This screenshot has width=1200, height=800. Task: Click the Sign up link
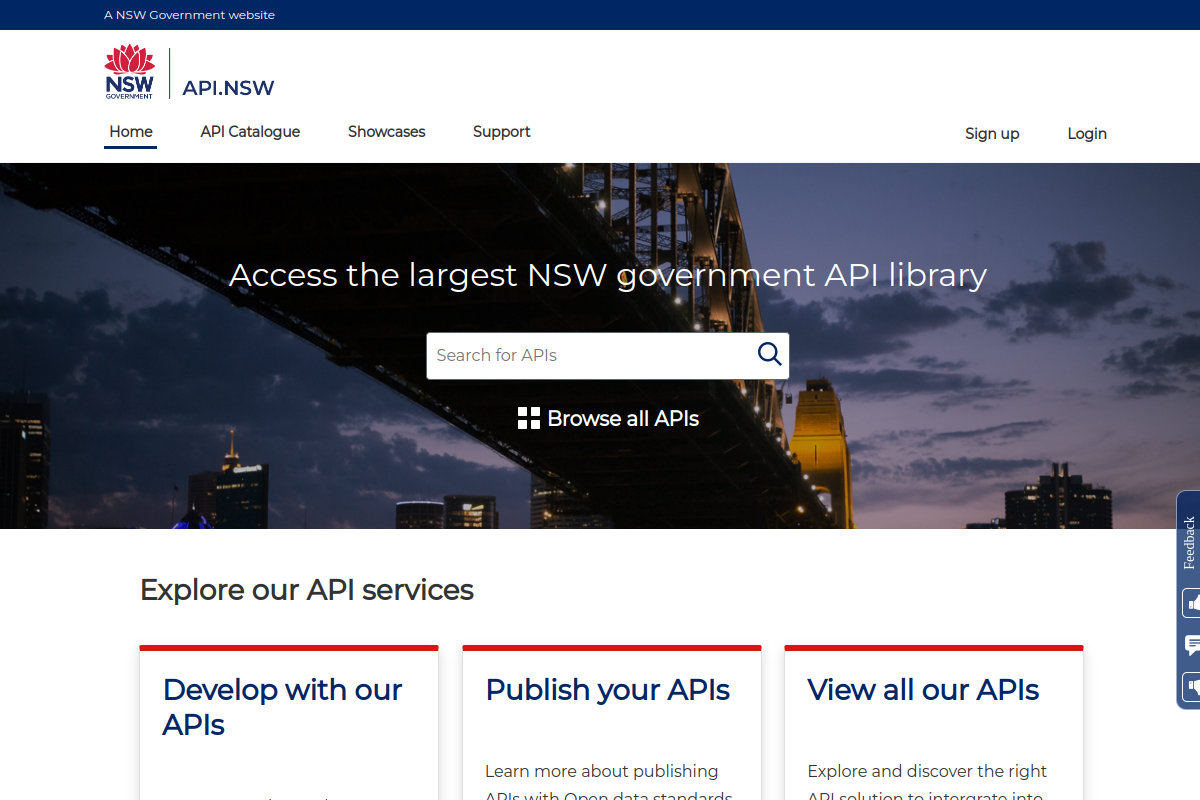[992, 133]
